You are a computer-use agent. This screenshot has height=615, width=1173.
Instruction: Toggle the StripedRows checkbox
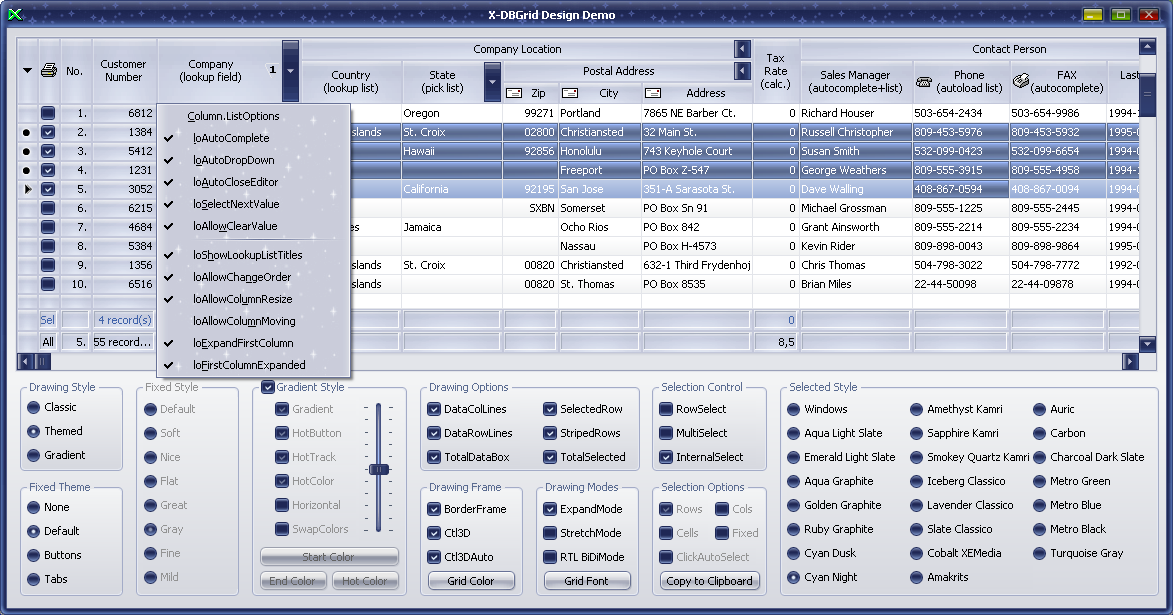[x=551, y=433]
